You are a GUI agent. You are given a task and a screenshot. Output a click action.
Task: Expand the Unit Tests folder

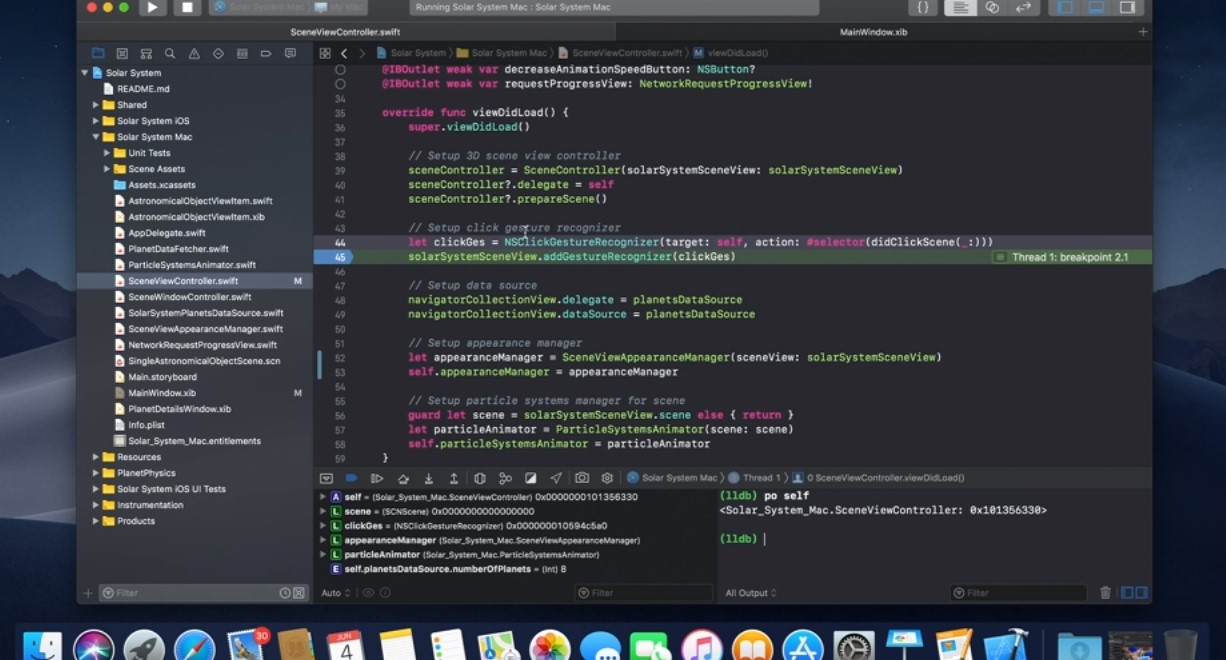point(107,153)
